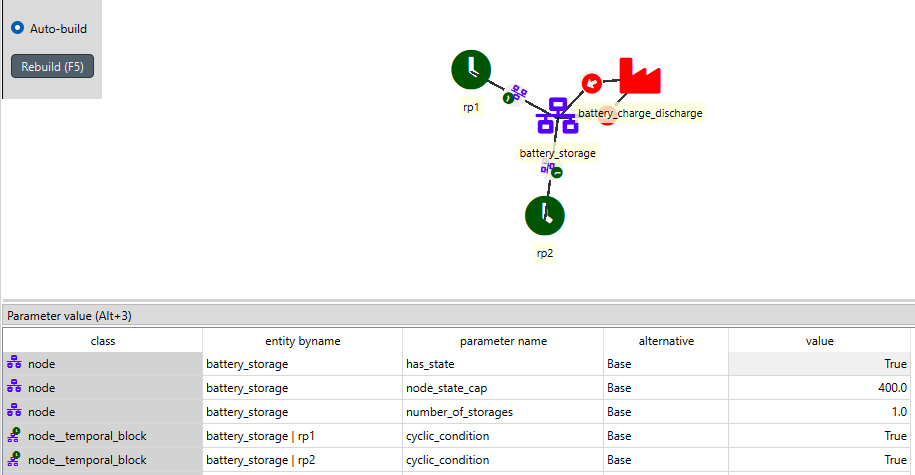Select the has_state True value cell
The image size is (915, 475).
coord(820,364)
